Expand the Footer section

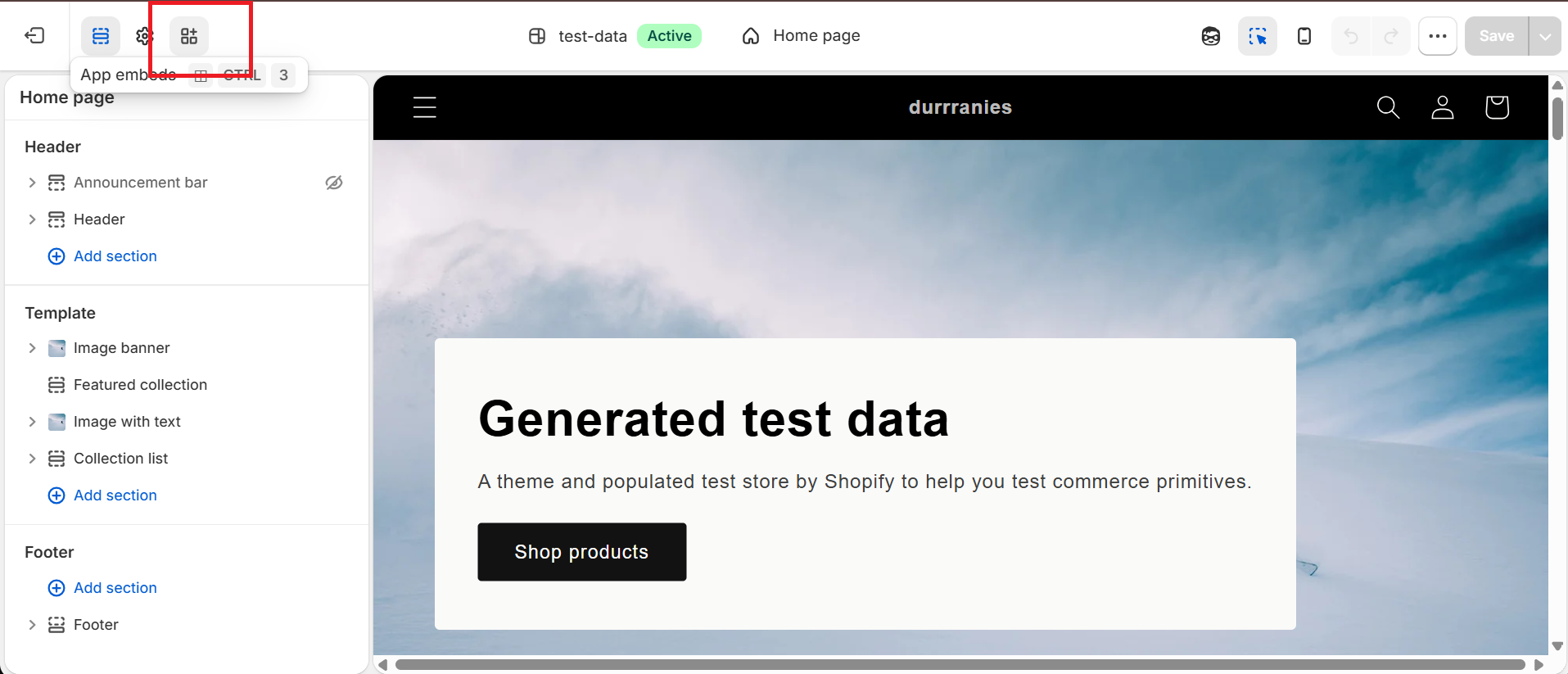click(x=32, y=625)
